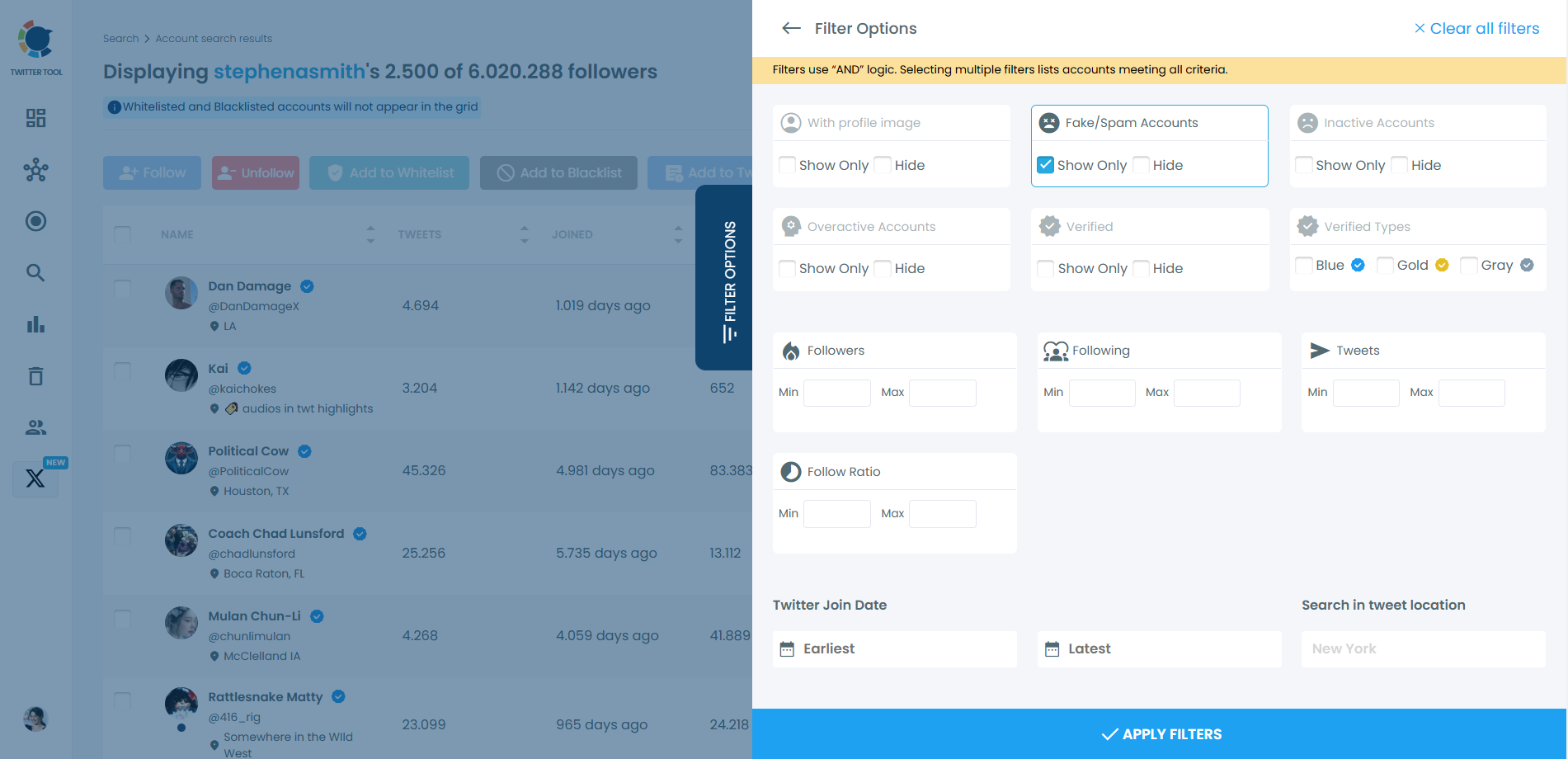Click the Followers Min input field
The height and width of the screenshot is (759, 1568).
(x=837, y=393)
